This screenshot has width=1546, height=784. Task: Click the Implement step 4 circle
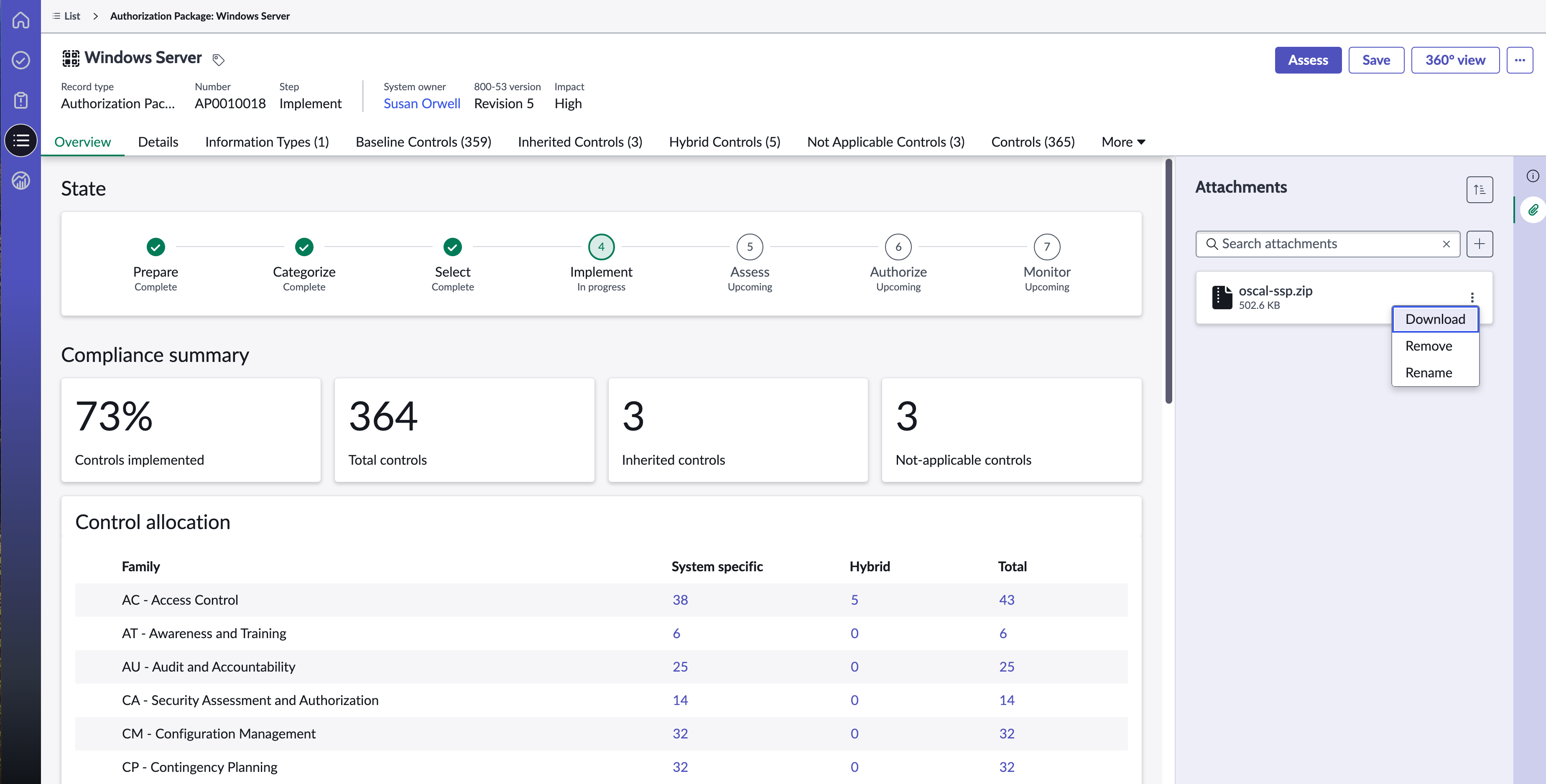point(601,247)
